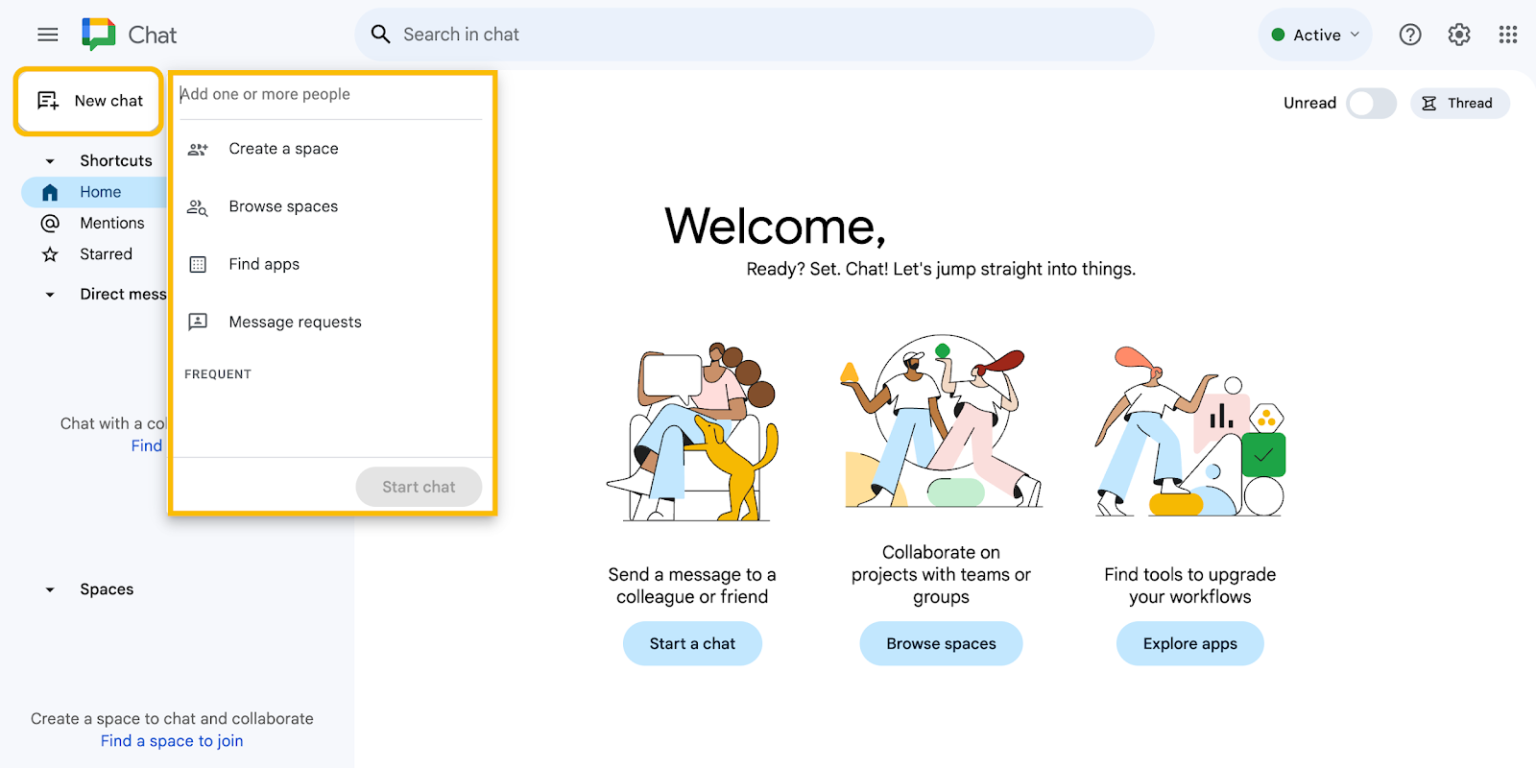1536x768 pixels.
Task: Open Message requests from the new chat panel
Action: pos(295,321)
